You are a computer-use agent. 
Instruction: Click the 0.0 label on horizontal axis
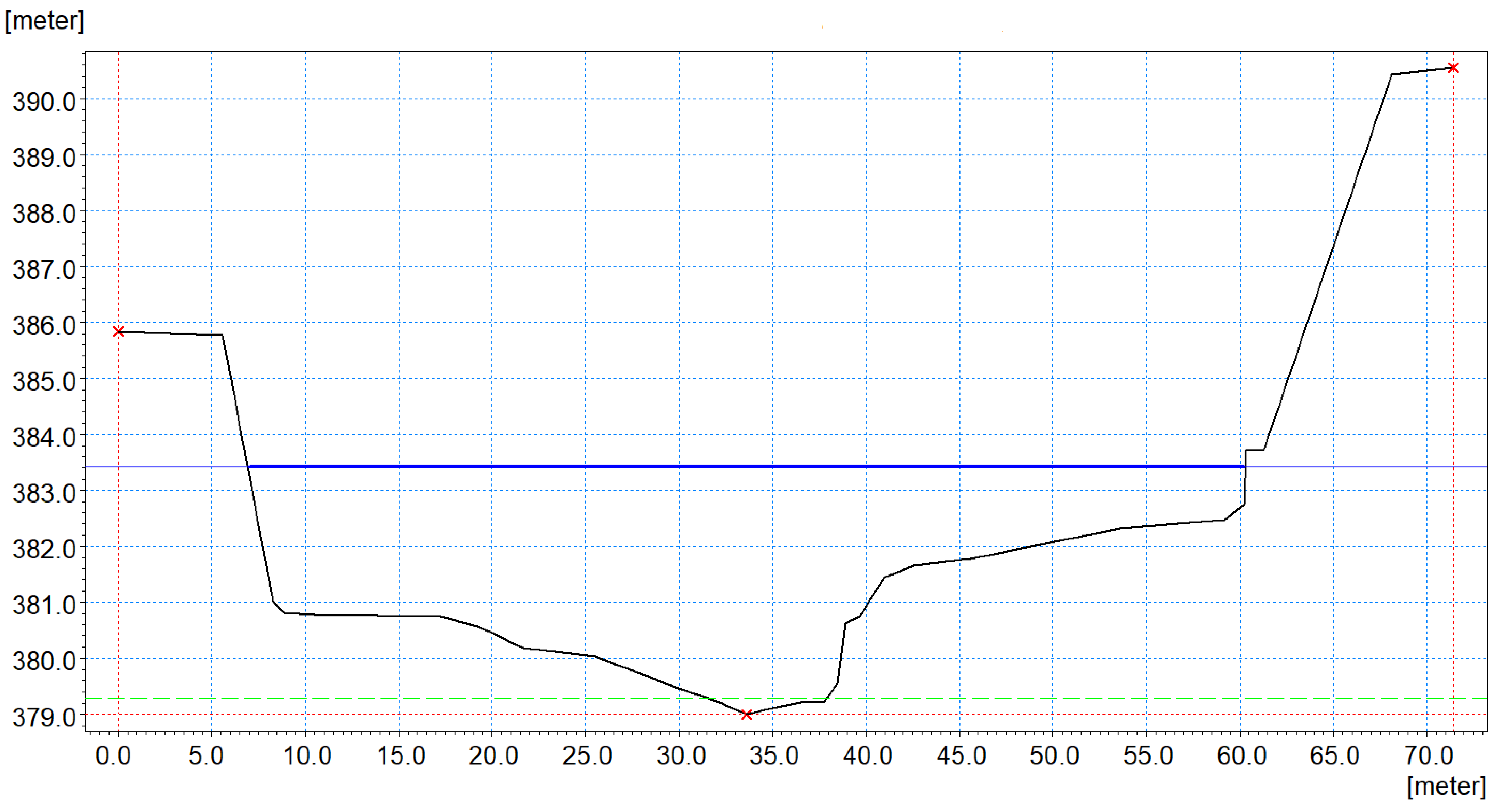point(113,755)
